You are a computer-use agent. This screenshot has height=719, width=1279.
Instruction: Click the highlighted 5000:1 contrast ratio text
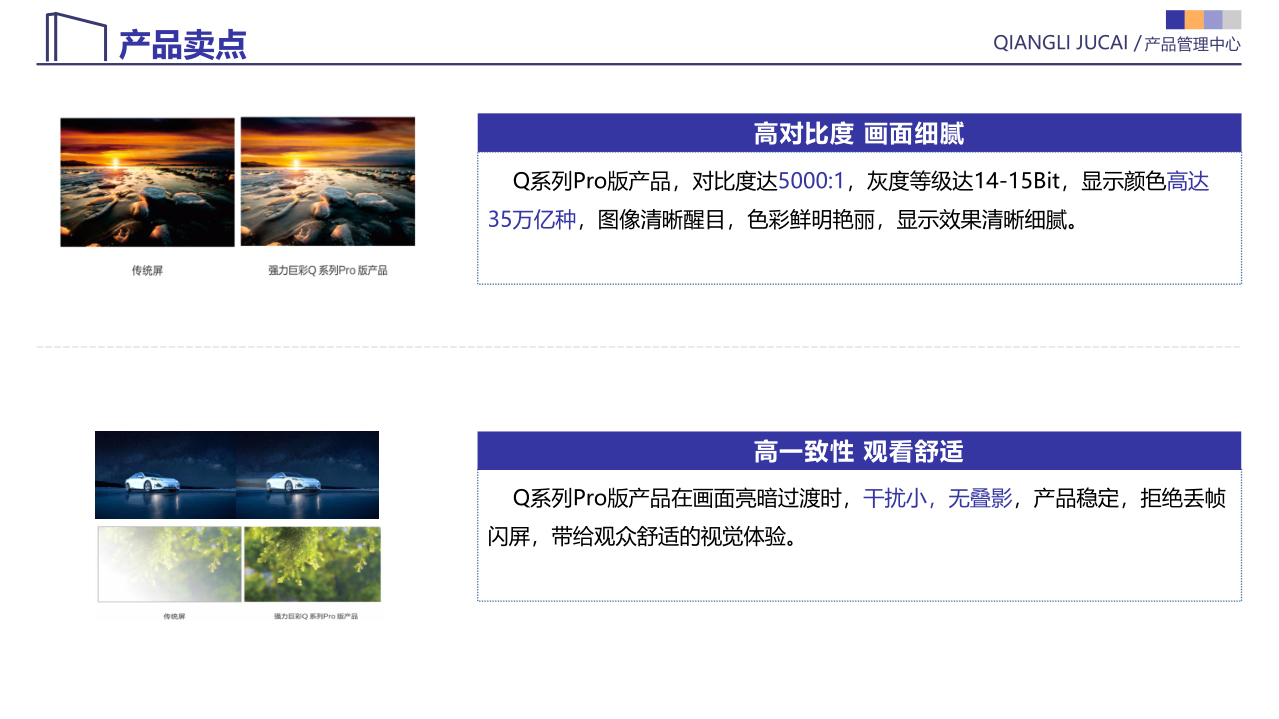coord(811,181)
